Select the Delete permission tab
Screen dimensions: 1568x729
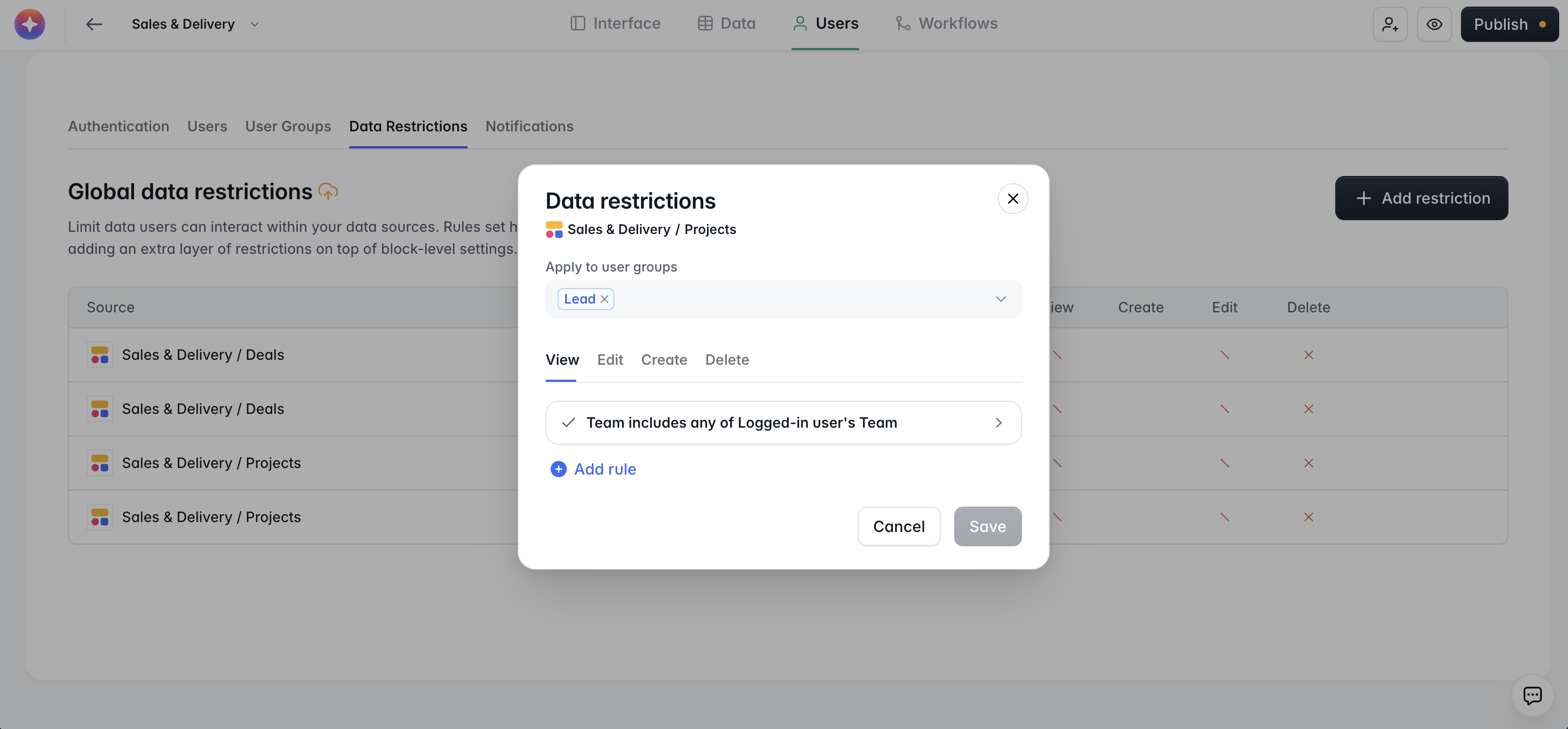(727, 360)
